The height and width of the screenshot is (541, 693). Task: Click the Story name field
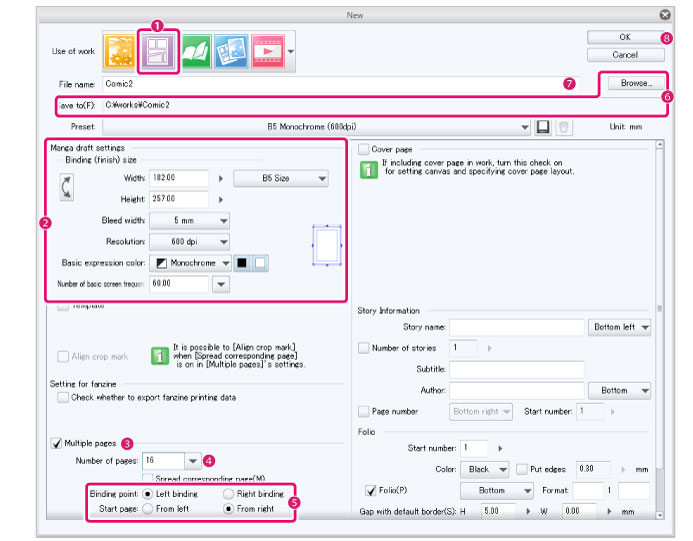point(517,328)
